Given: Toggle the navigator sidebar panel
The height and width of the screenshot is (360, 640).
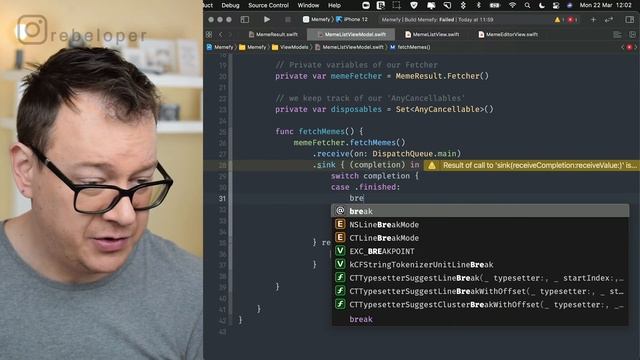Looking at the screenshot, I should pos(244,19).
